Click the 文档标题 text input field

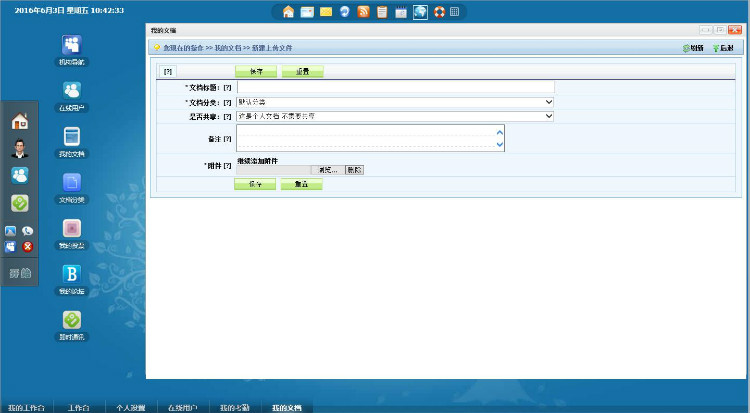[x=396, y=87]
